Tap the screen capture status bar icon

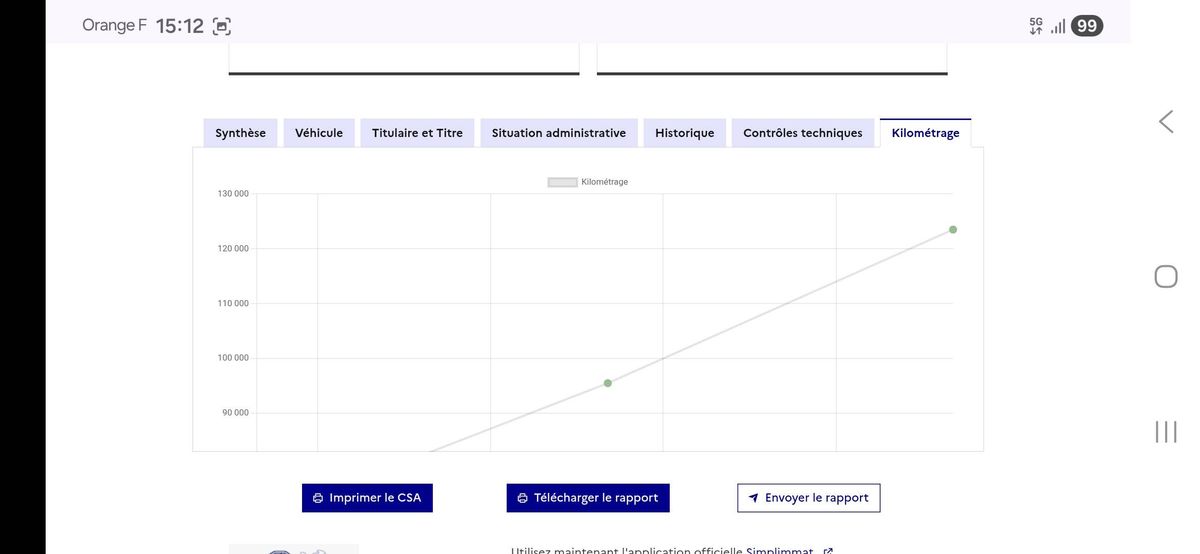click(222, 27)
